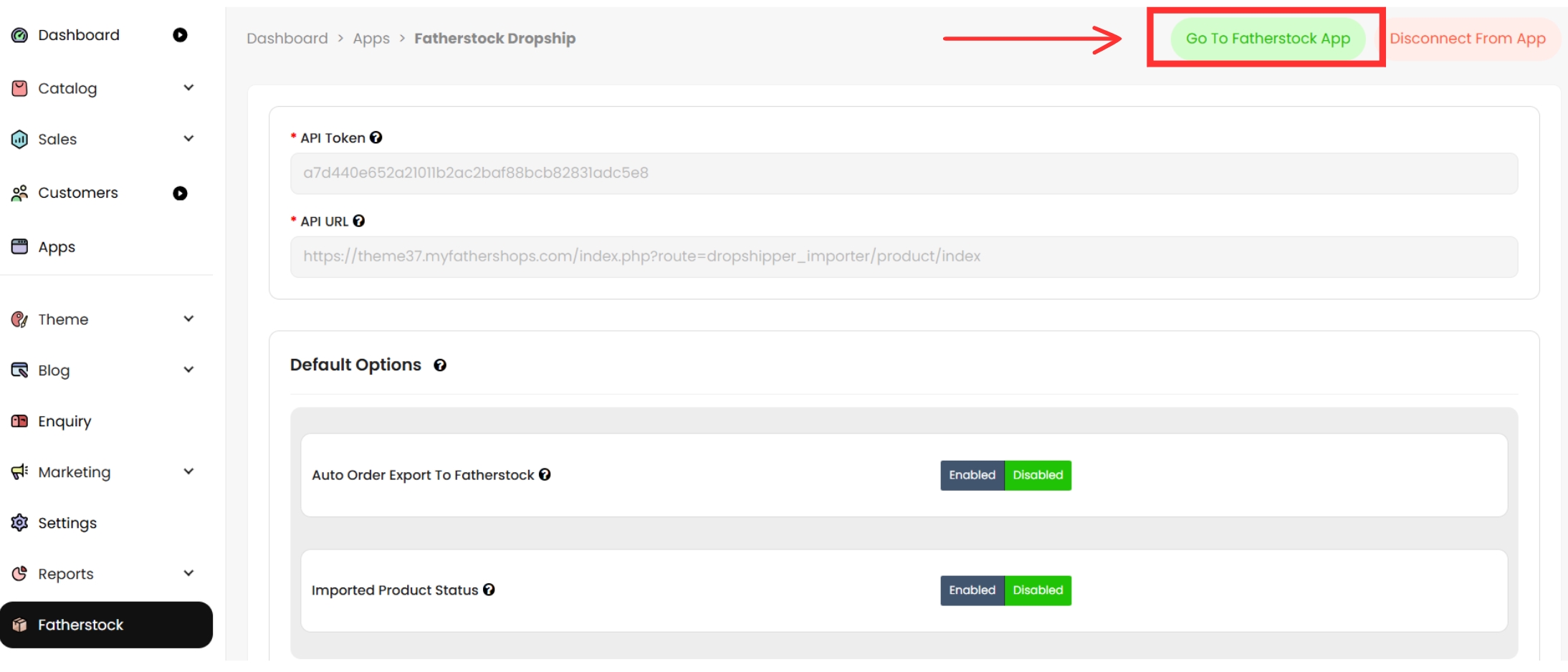
Task: Expand the Marketing menu chevron
Action: [x=188, y=471]
